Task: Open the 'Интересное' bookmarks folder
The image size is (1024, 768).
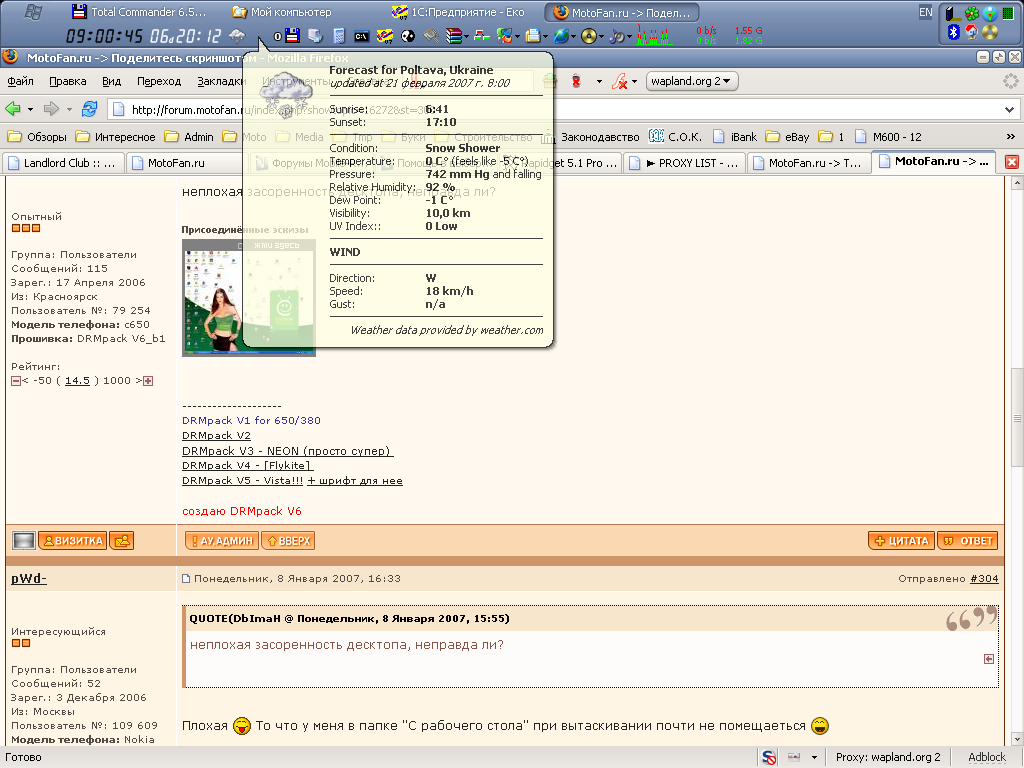Action: [x=116, y=137]
